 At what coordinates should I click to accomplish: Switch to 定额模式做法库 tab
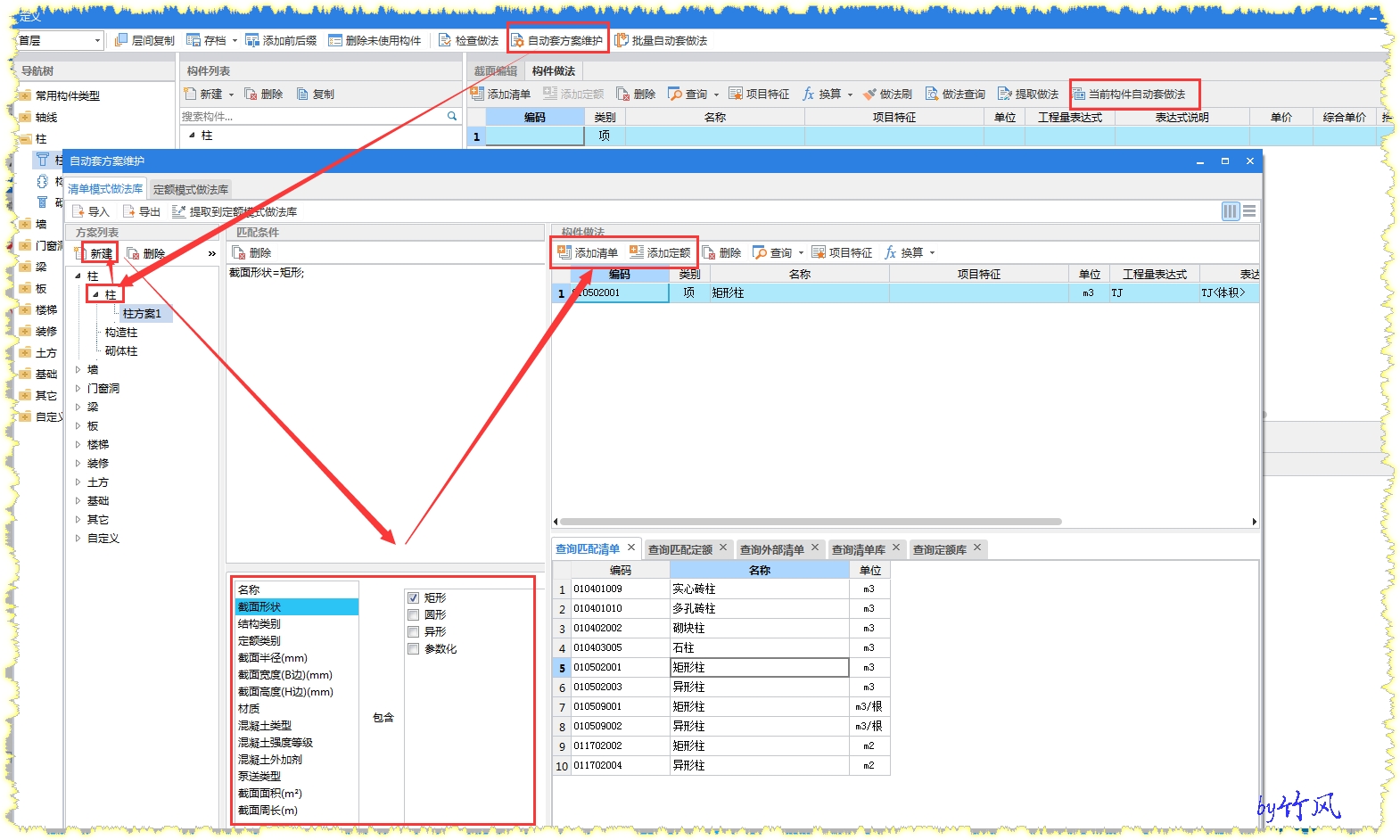(x=191, y=189)
